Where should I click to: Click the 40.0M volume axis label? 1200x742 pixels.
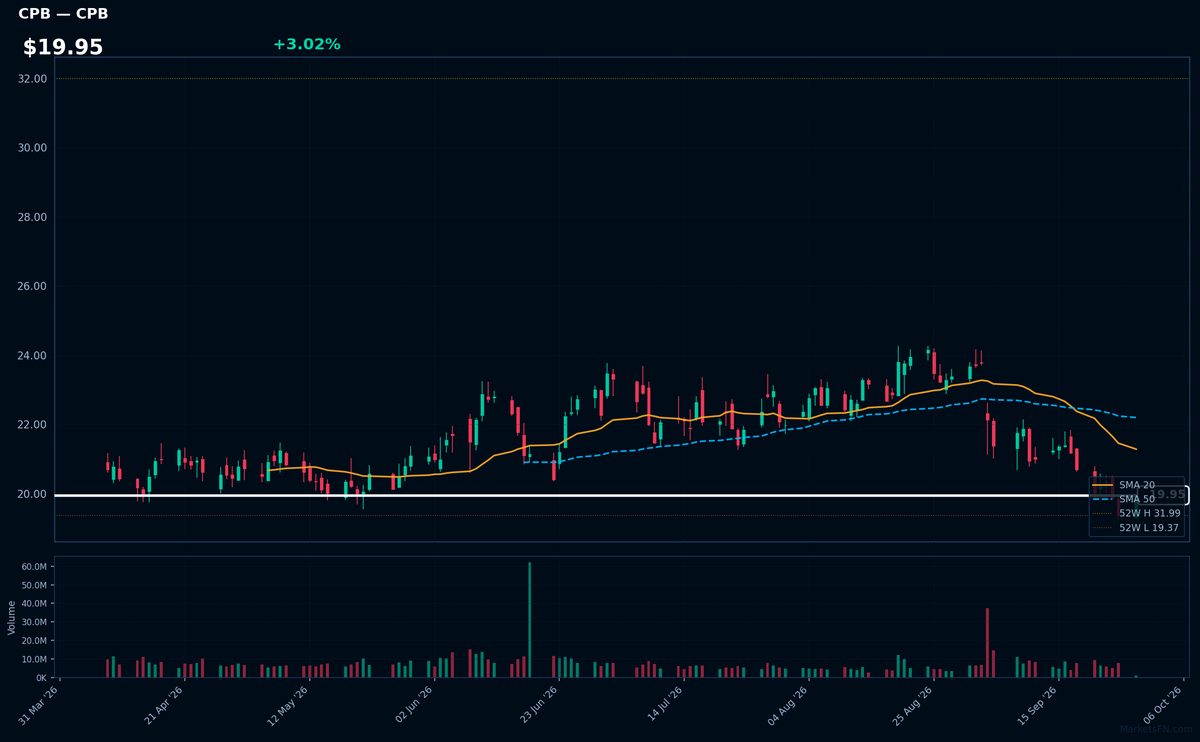pos(34,604)
